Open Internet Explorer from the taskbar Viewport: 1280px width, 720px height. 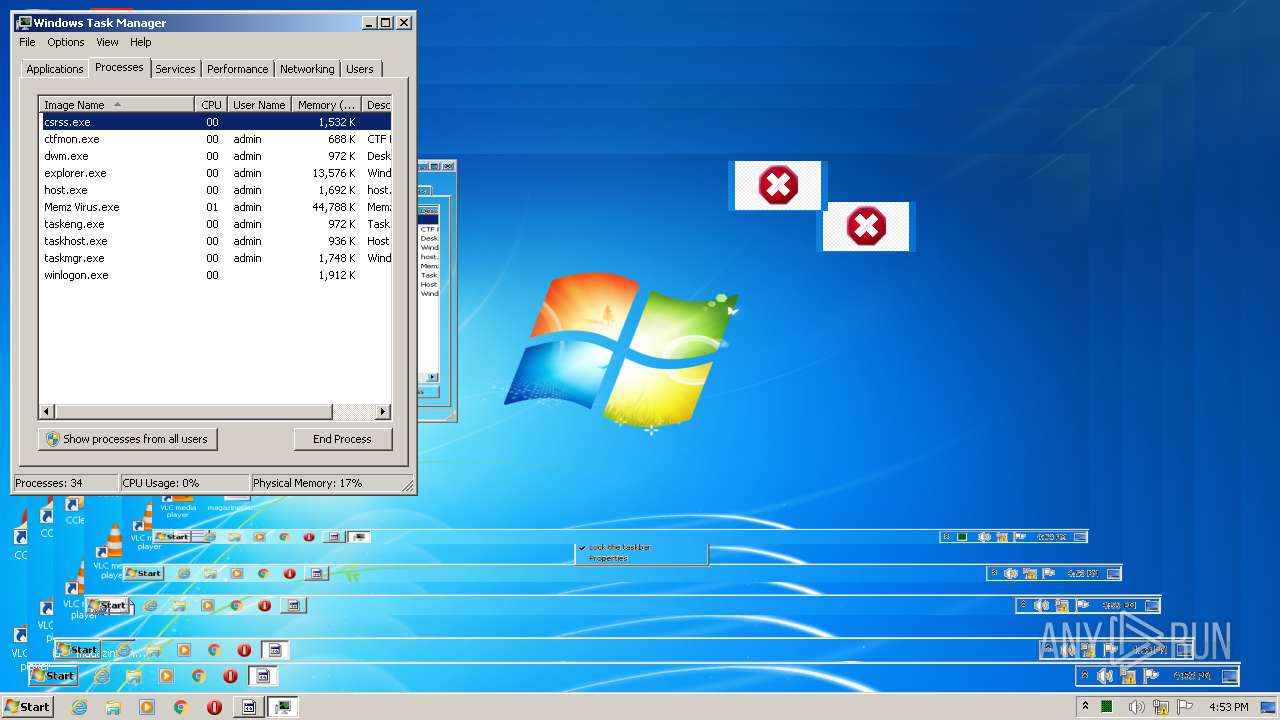tap(80, 707)
